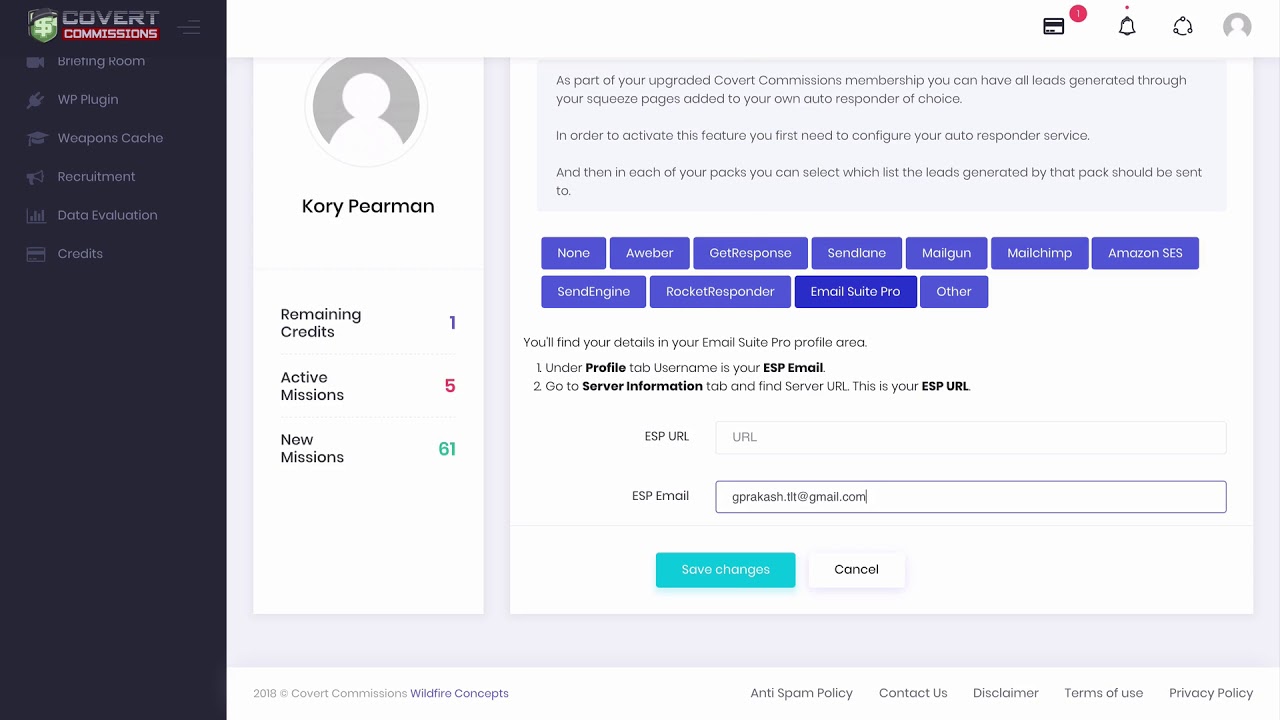Select SendEngine autoresponder

pos(594,292)
